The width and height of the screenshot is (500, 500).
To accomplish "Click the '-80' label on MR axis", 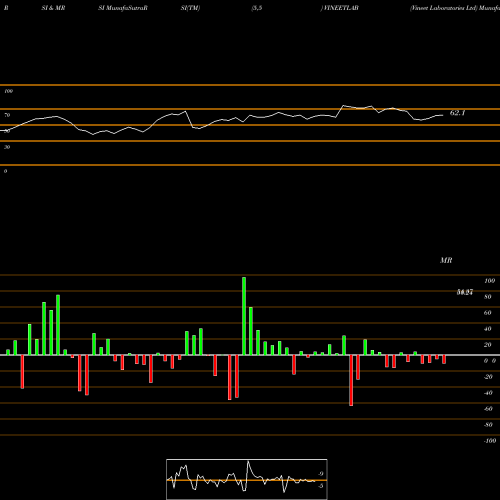I will [488, 425].
